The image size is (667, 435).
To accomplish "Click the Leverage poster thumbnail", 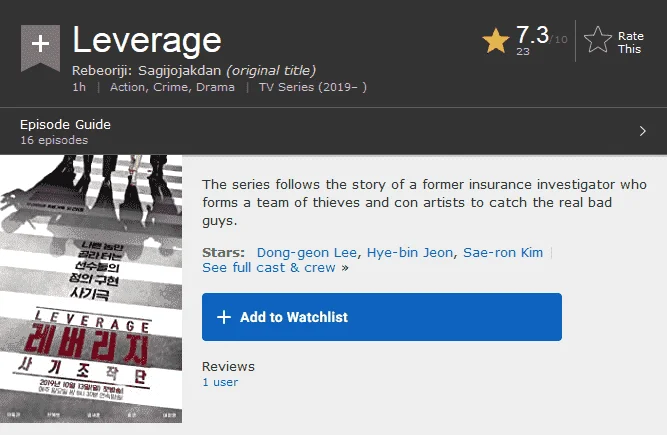I will coord(91,289).
